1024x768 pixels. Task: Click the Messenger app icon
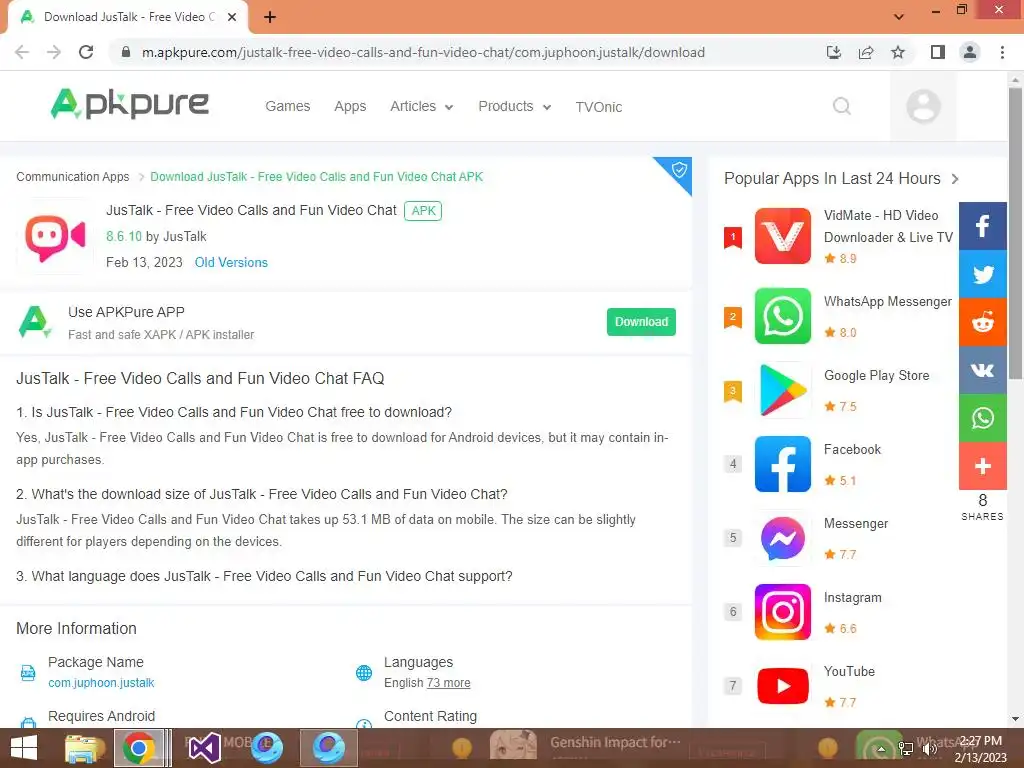tap(782, 538)
